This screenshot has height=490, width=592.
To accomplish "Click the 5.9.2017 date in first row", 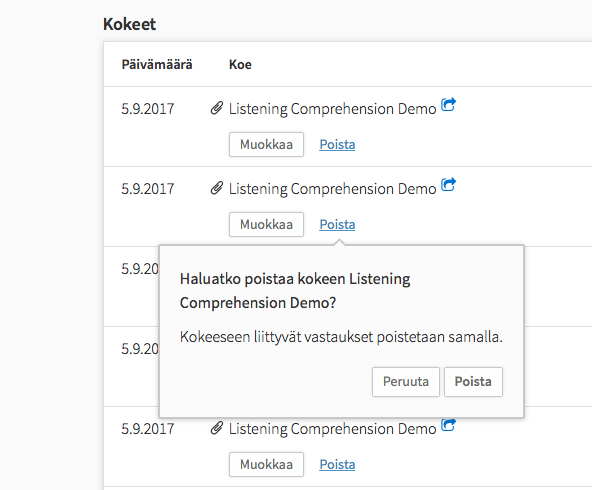I will pyautogui.click(x=148, y=109).
